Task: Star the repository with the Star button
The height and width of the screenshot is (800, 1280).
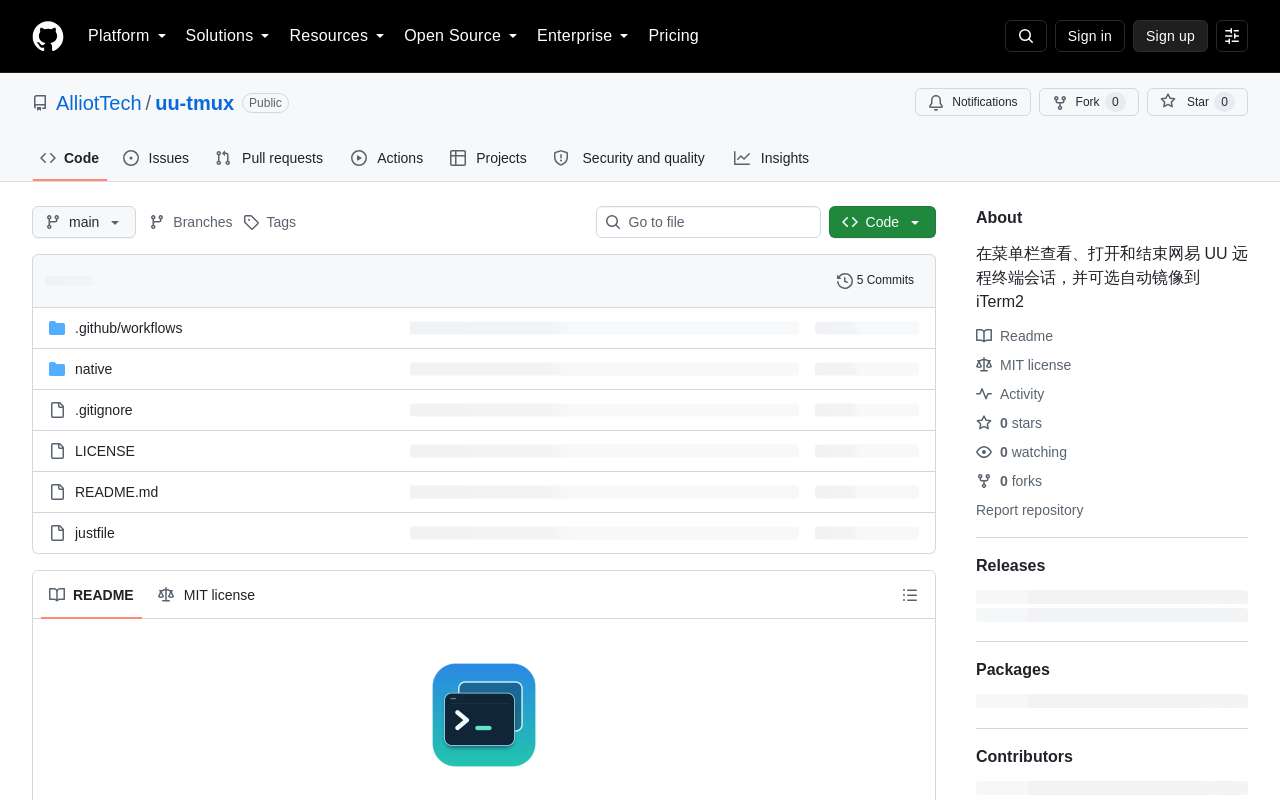Action: click(x=1197, y=102)
